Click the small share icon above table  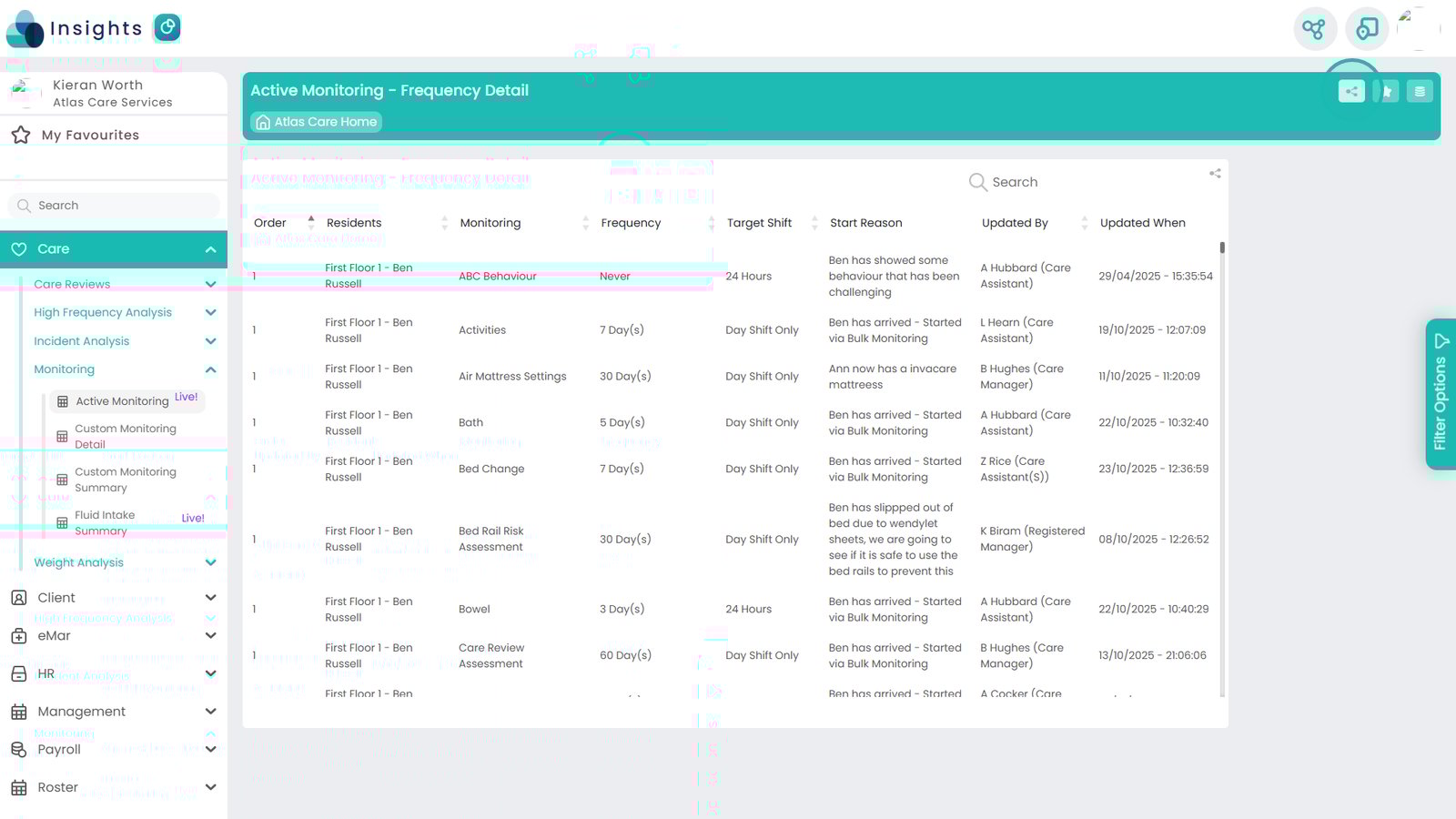(1215, 173)
